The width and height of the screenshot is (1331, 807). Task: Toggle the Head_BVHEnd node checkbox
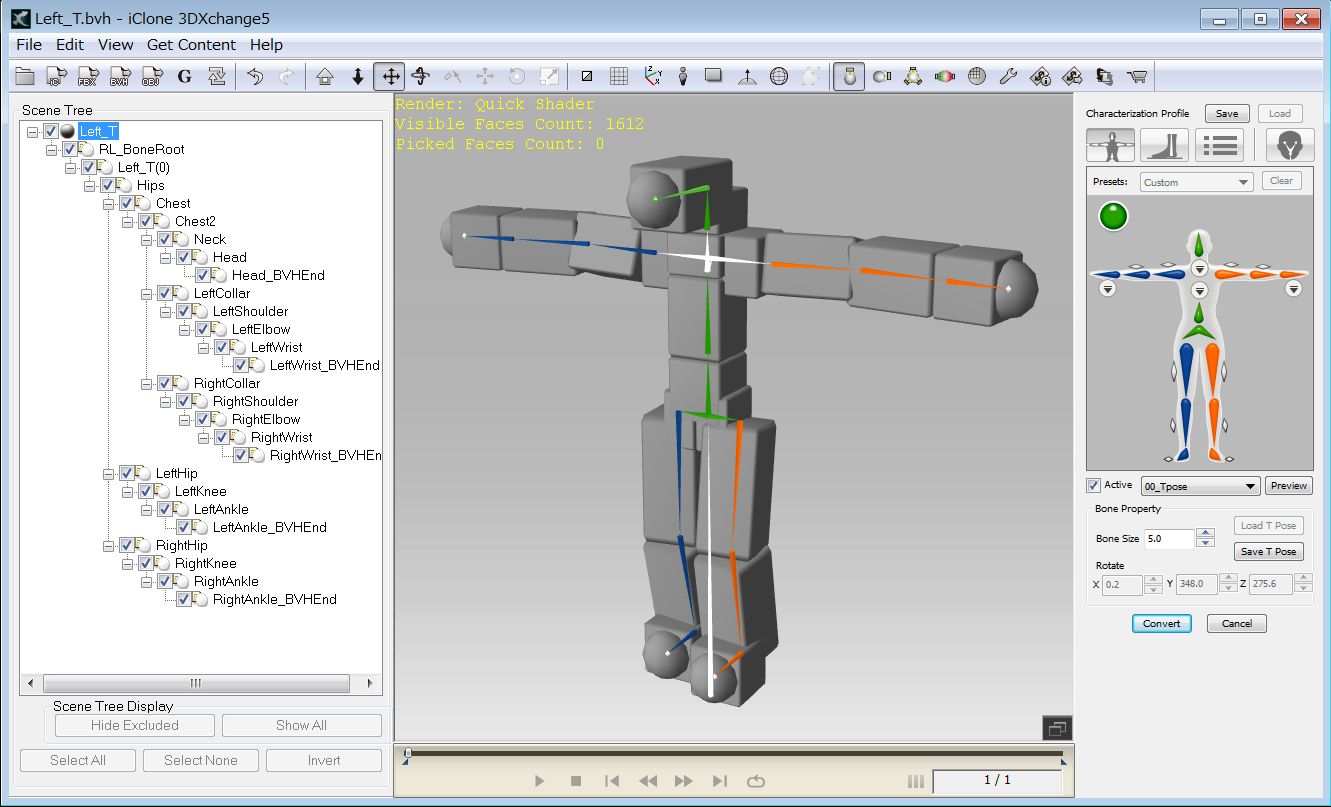(x=203, y=275)
